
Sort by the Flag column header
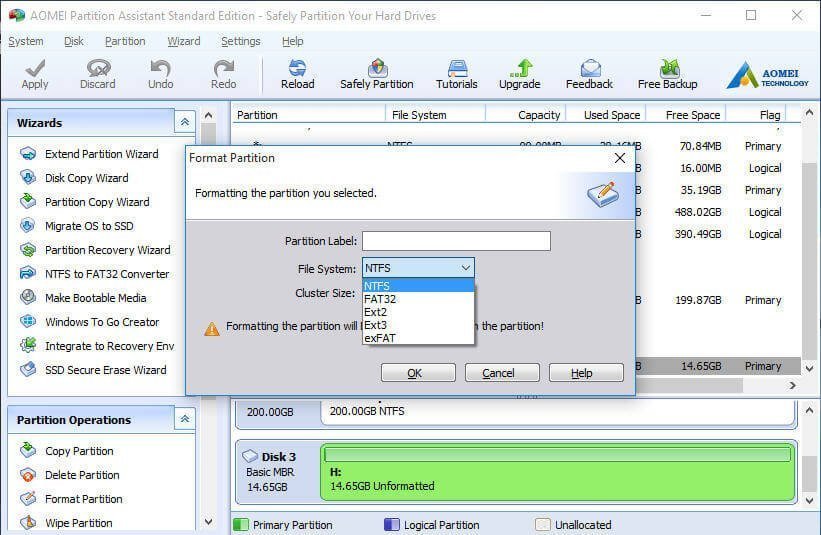(x=757, y=115)
